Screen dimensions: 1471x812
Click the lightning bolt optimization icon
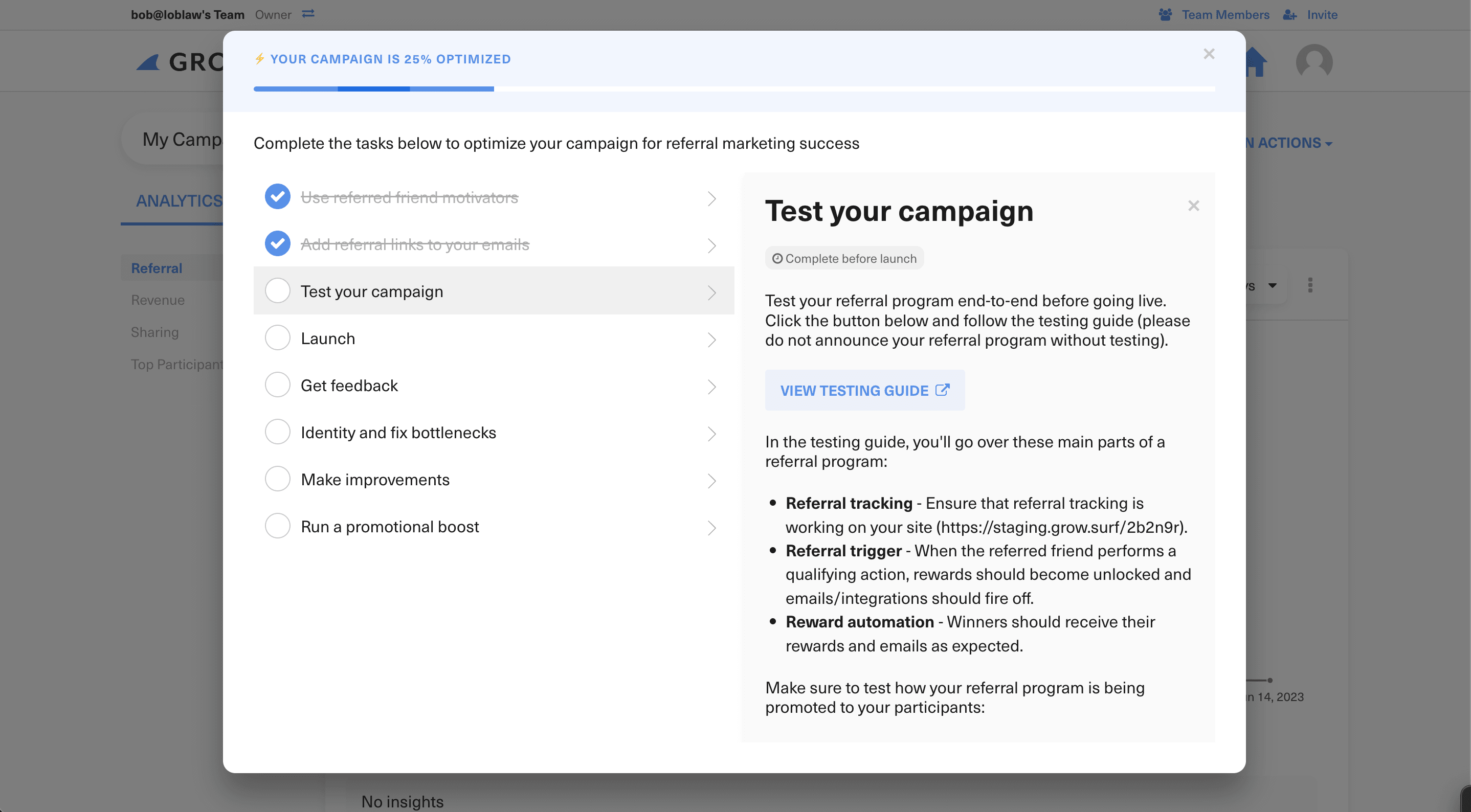pos(259,58)
